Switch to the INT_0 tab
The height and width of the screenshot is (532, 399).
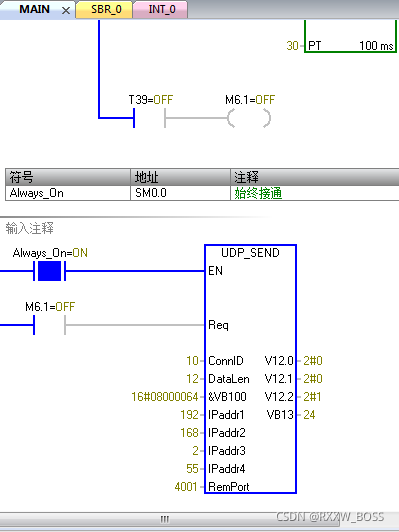click(160, 9)
